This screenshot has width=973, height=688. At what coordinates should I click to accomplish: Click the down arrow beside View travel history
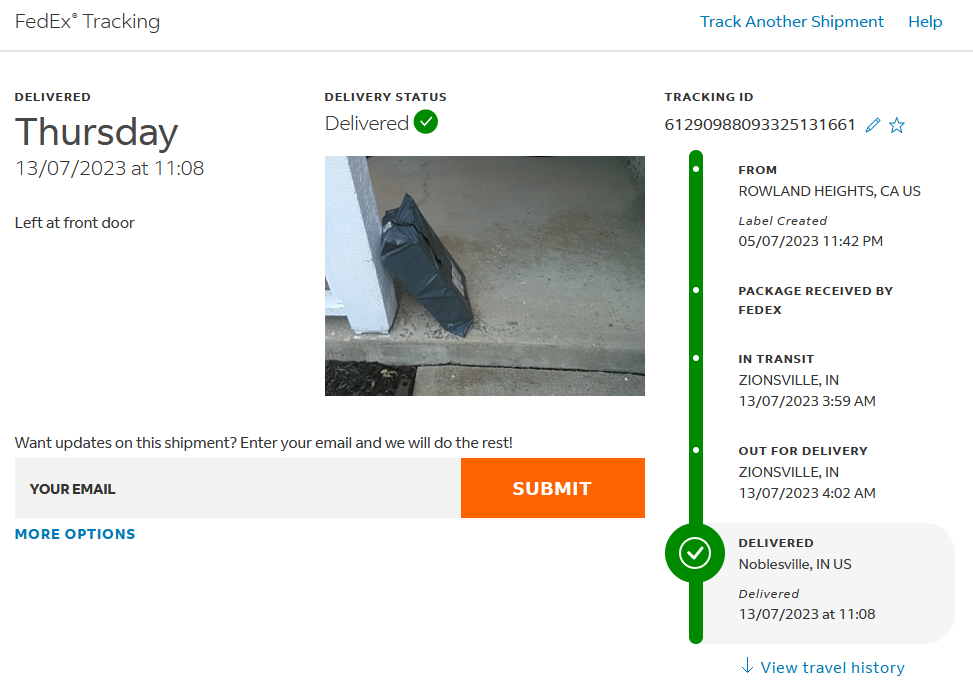[x=747, y=666]
